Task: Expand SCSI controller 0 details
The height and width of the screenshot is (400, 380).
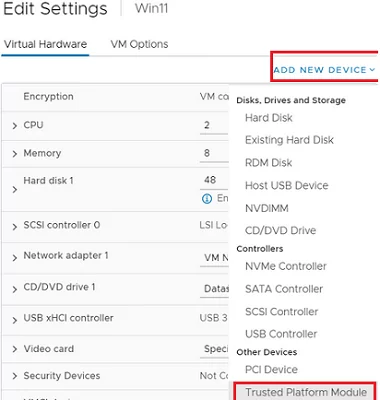Action: click(x=14, y=227)
